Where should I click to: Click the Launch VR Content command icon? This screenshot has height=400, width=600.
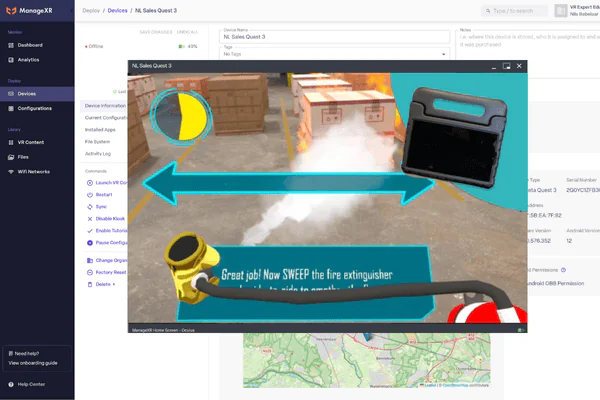click(90, 183)
